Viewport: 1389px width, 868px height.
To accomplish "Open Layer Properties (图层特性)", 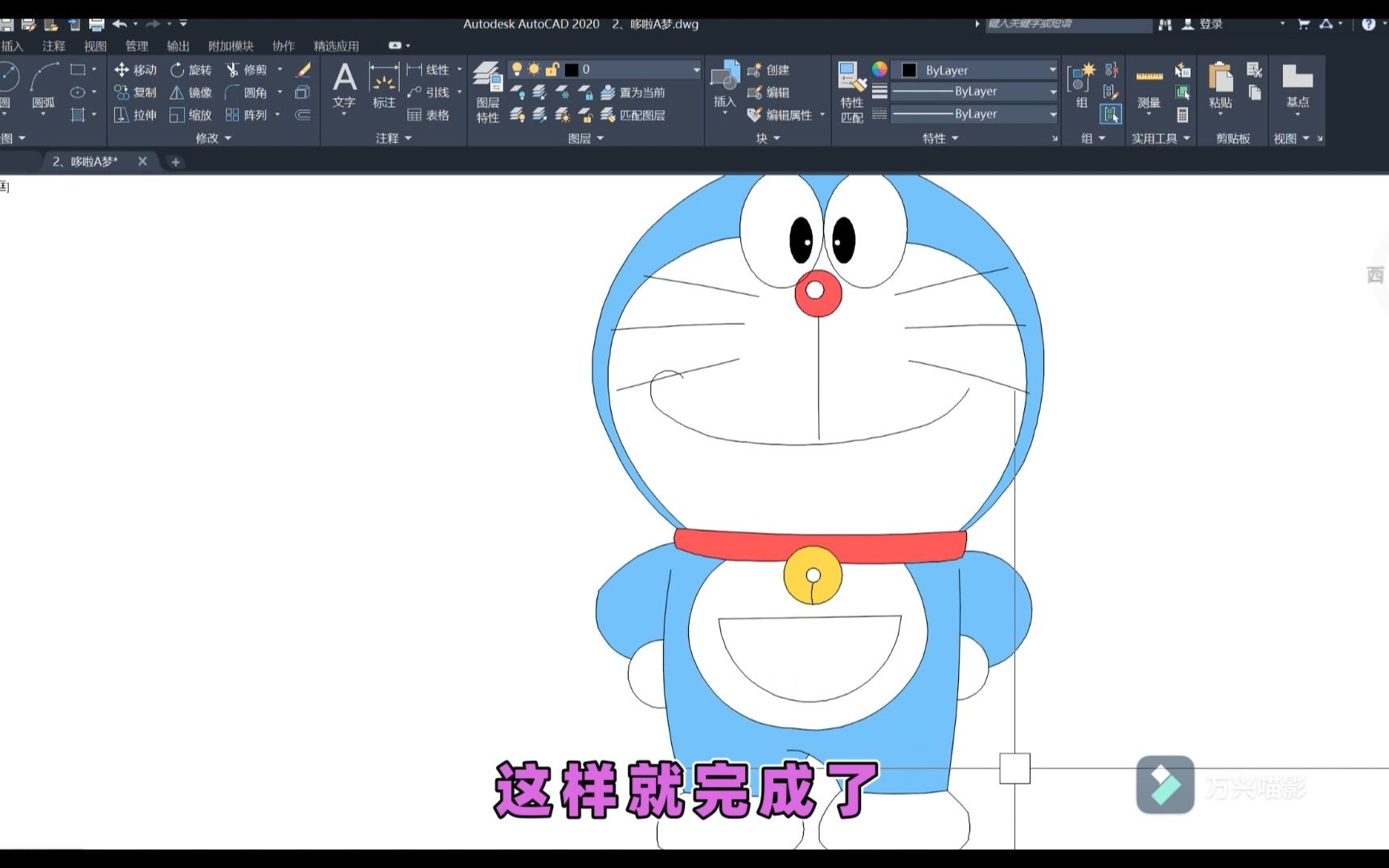I will coord(488,92).
